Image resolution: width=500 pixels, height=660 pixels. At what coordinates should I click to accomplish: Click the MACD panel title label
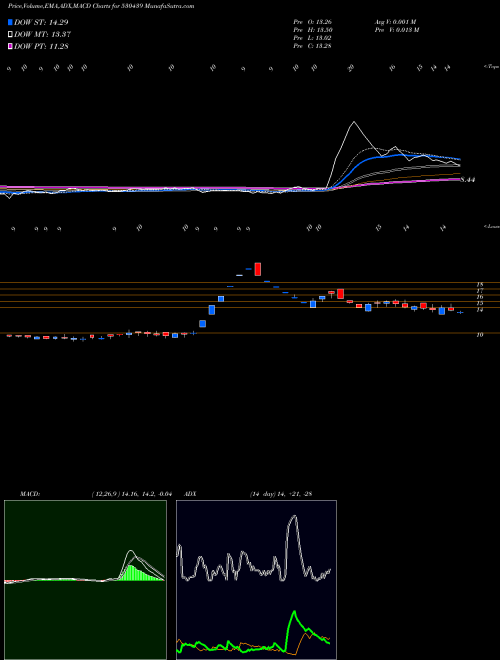click(x=29, y=494)
